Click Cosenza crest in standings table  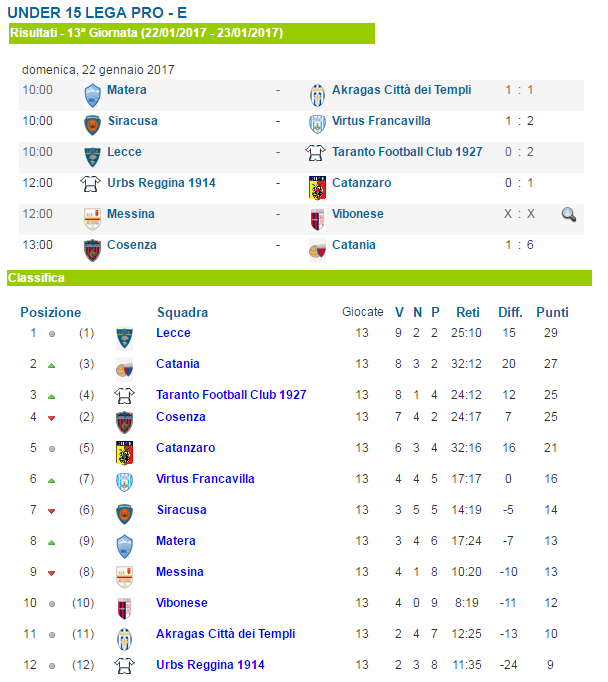pyautogui.click(x=124, y=422)
